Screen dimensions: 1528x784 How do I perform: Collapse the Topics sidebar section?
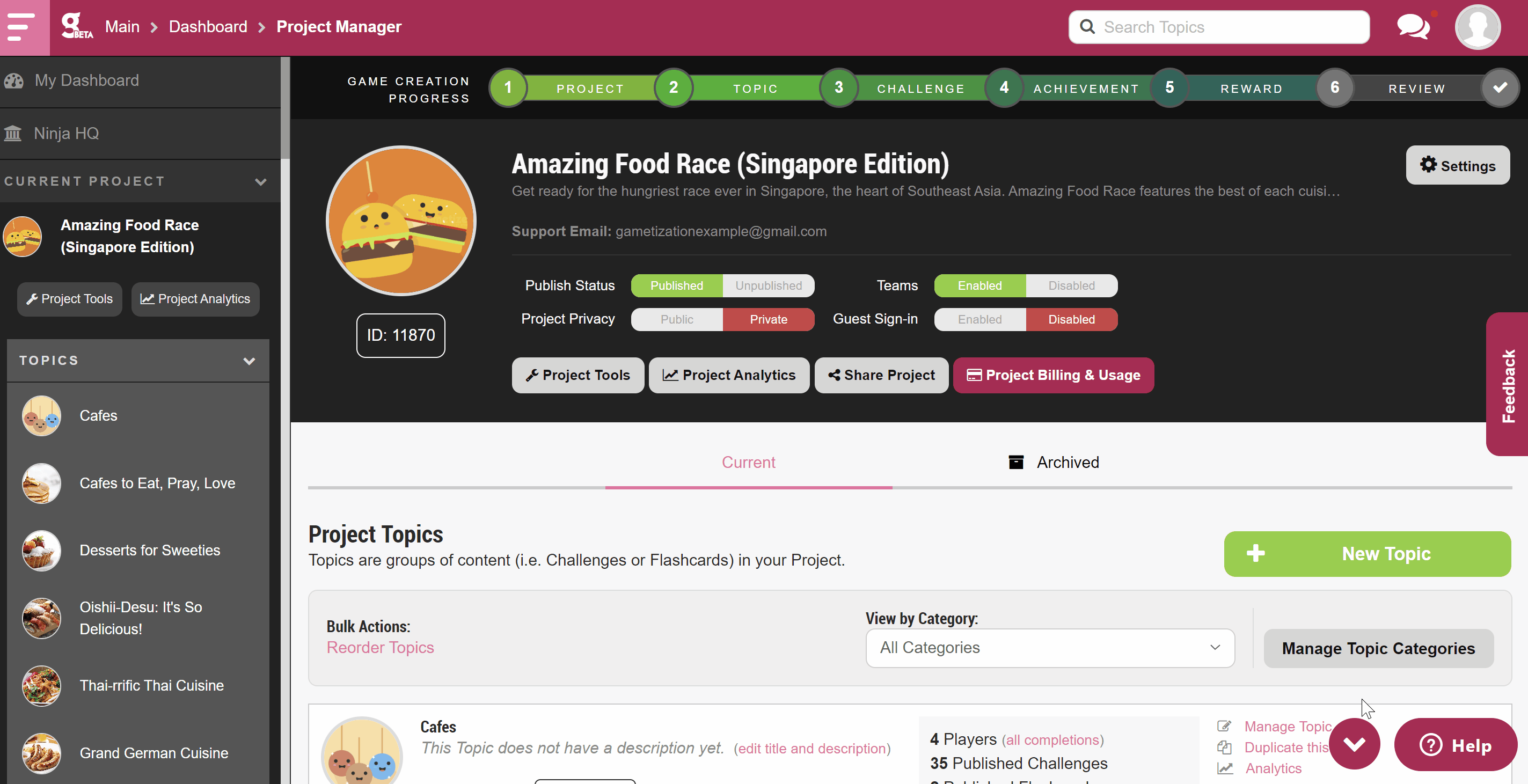(249, 361)
